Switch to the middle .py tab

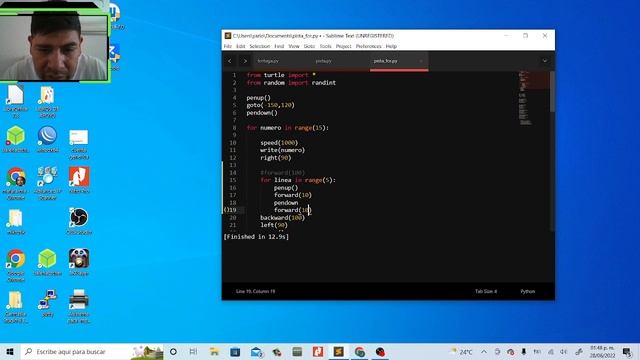click(x=324, y=61)
